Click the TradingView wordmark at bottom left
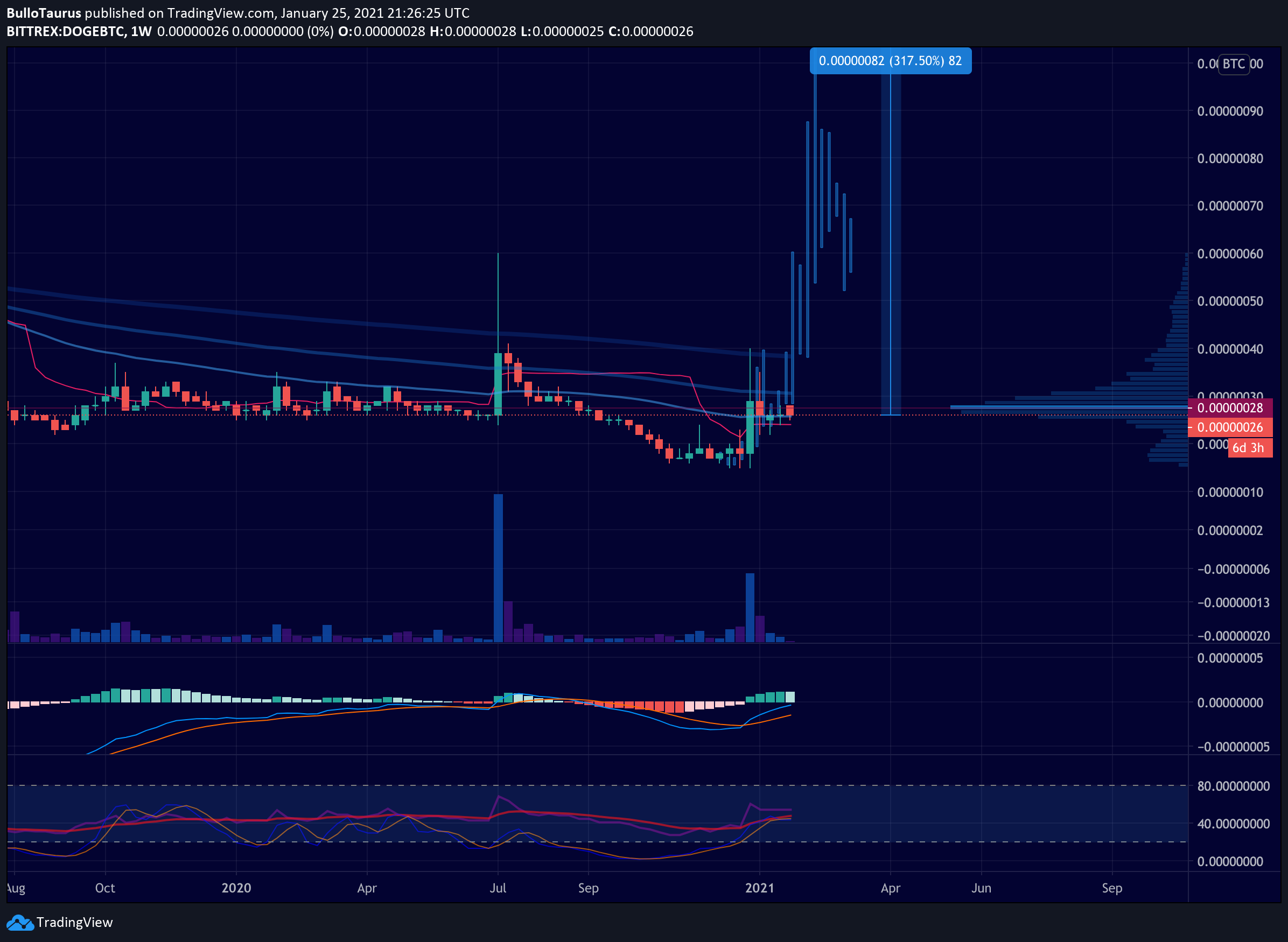This screenshot has height=942, width=1288. point(75,922)
